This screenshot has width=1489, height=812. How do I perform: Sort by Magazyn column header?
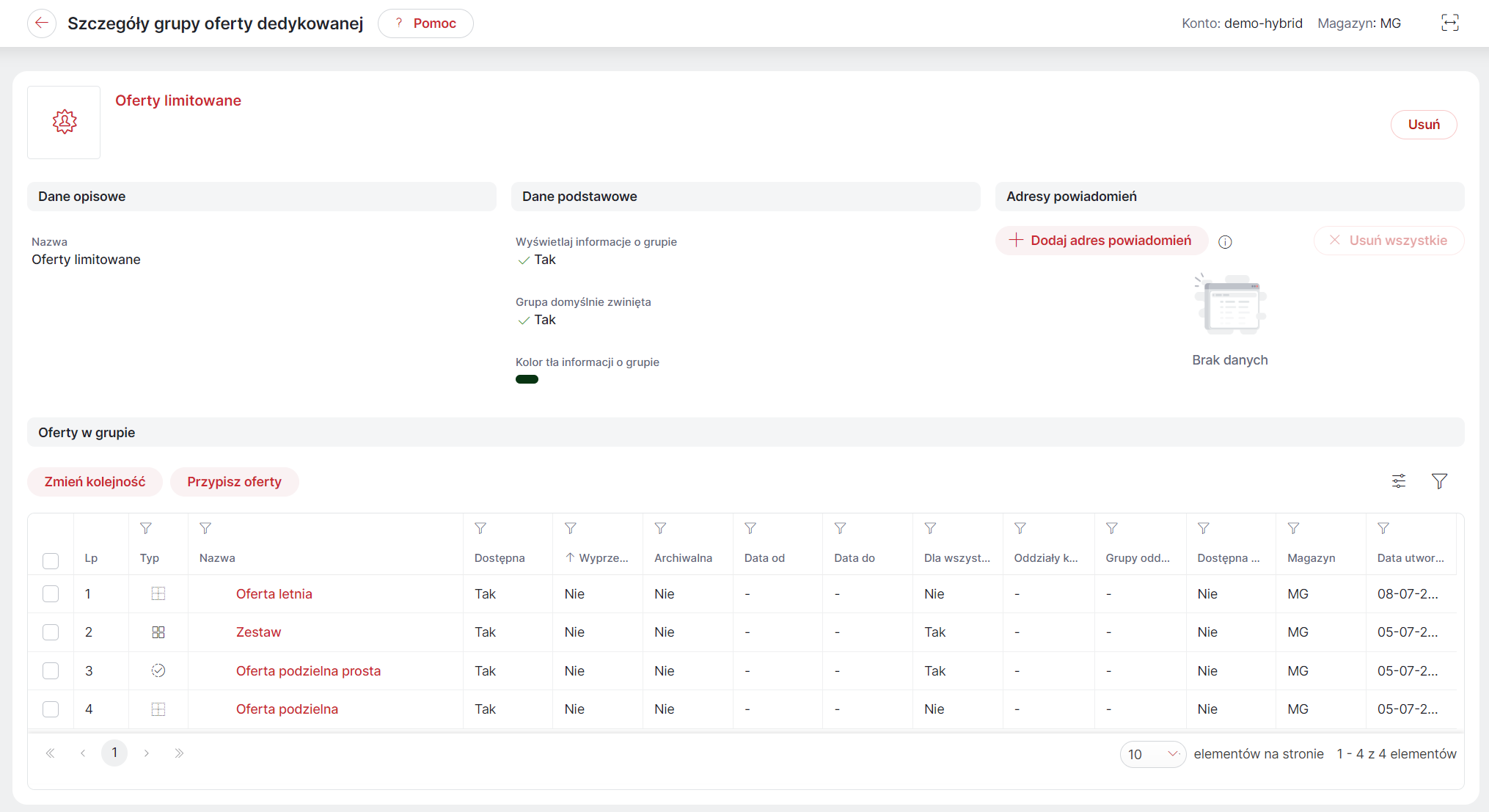tap(1311, 558)
